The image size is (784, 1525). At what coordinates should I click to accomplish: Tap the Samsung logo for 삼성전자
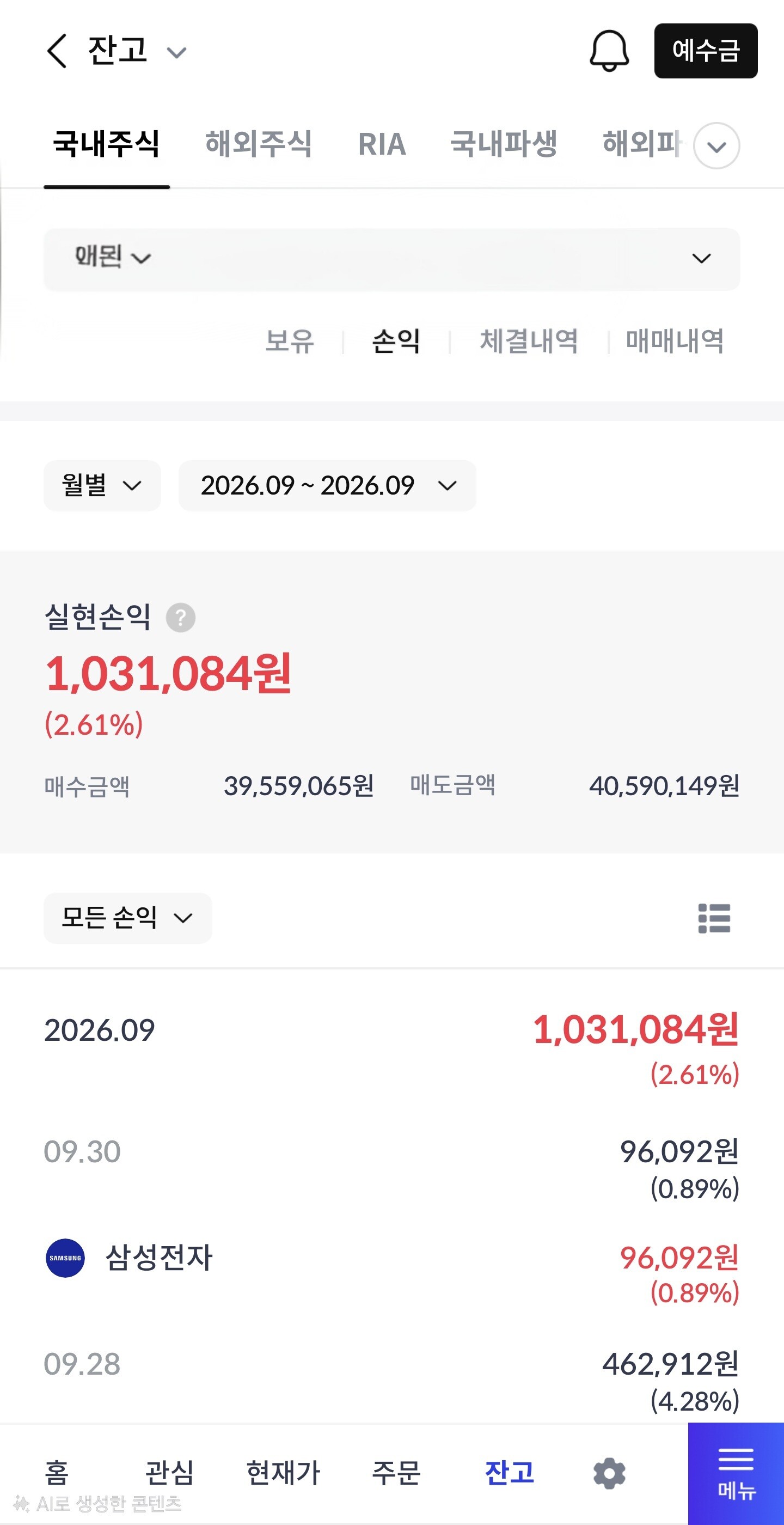click(65, 1258)
